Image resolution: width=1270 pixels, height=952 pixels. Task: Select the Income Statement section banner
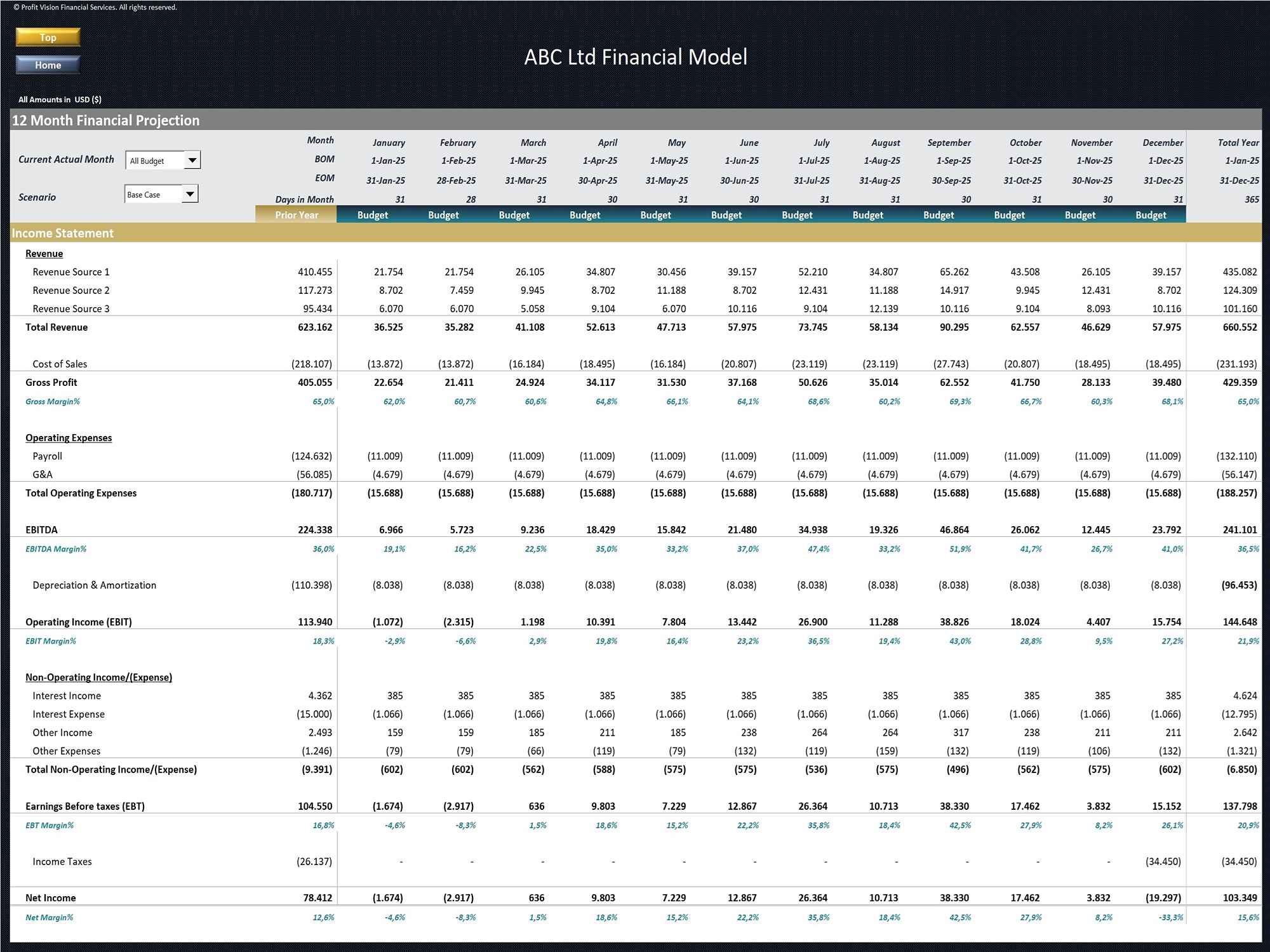(x=636, y=233)
